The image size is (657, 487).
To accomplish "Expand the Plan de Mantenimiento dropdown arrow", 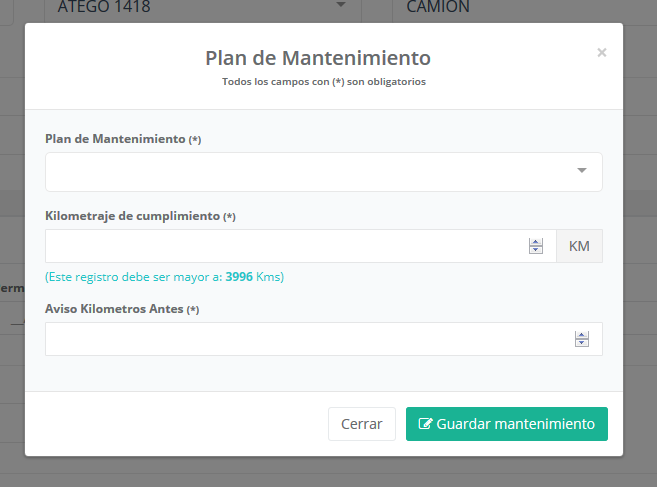I will pyautogui.click(x=582, y=171).
